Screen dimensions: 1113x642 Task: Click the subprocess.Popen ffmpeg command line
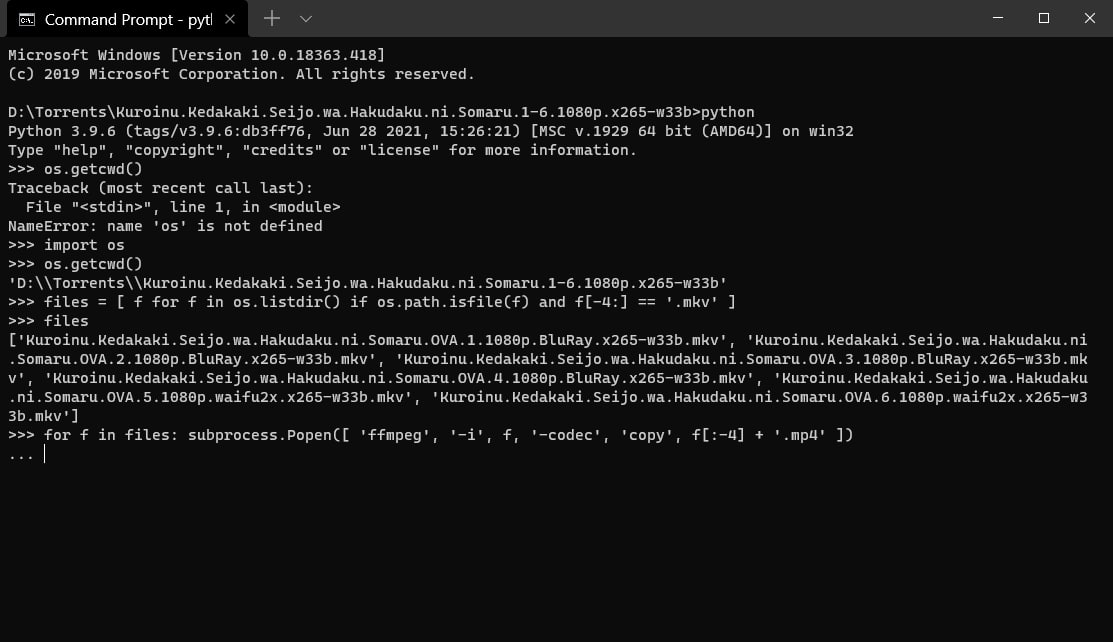tap(448, 435)
